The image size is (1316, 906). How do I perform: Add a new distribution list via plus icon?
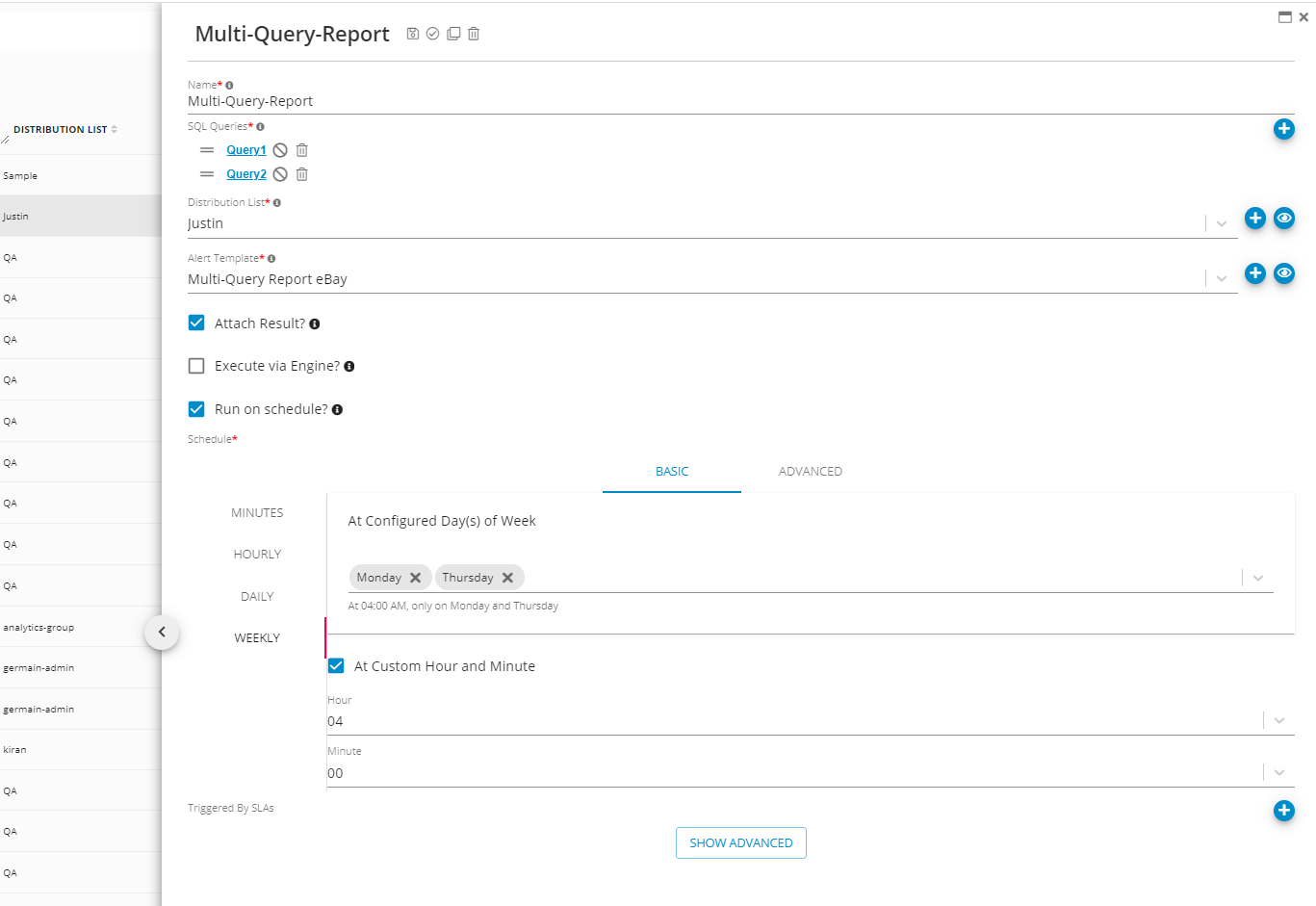[1254, 219]
